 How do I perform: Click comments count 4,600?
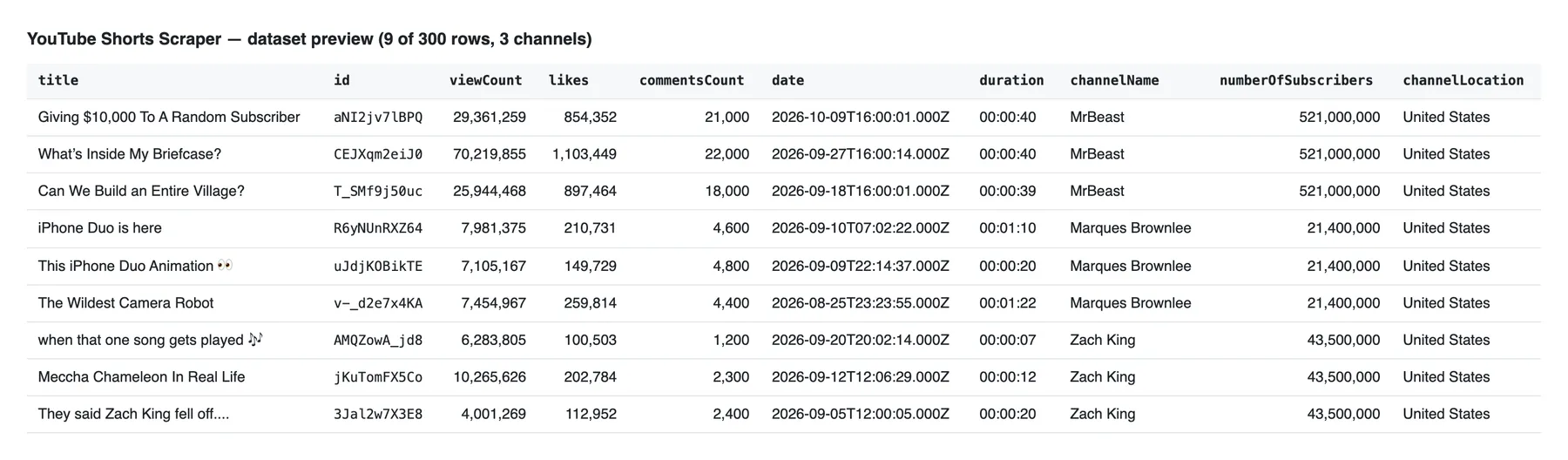pyautogui.click(x=731, y=228)
